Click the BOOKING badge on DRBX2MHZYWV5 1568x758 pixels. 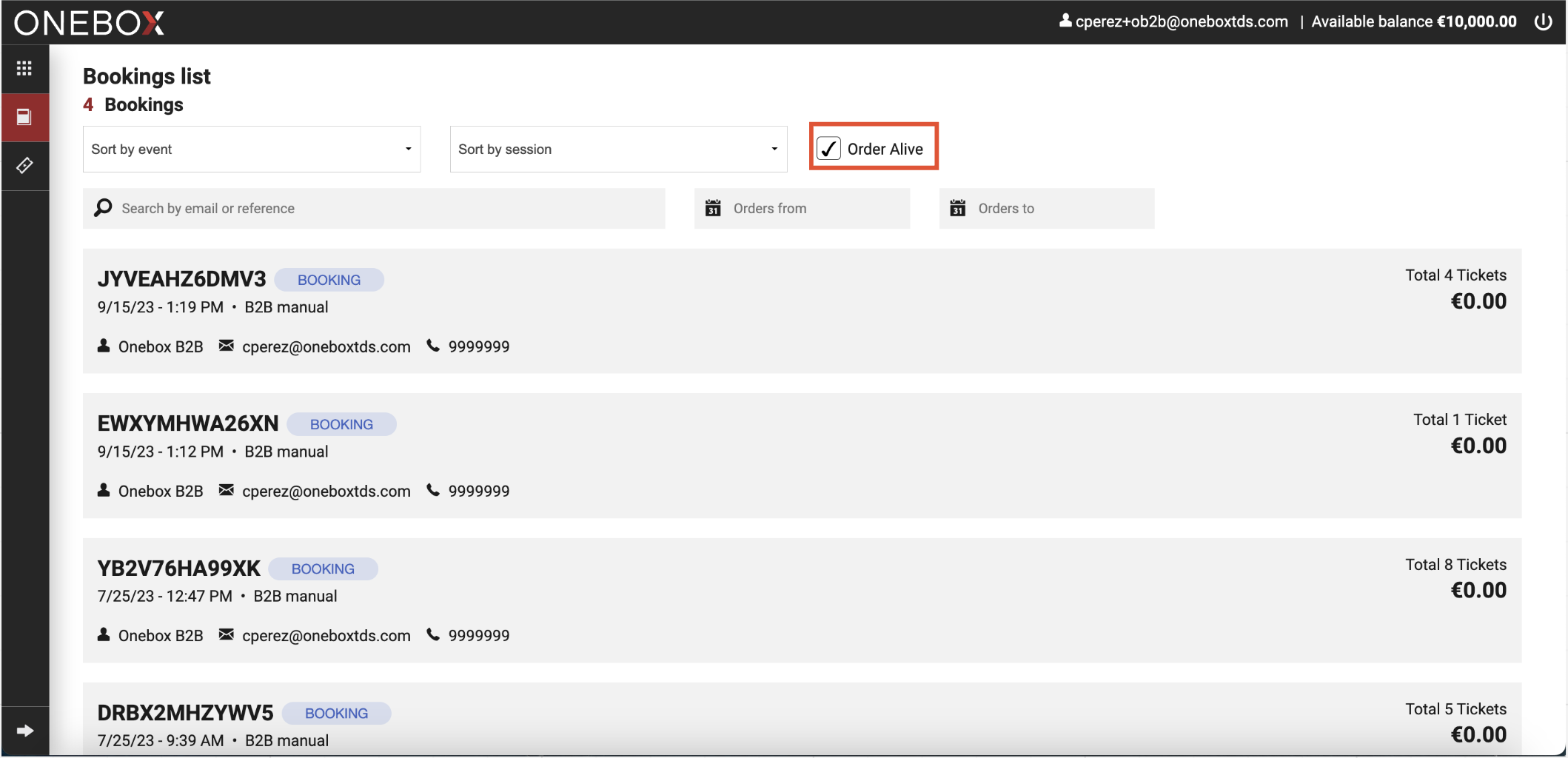[x=337, y=713]
